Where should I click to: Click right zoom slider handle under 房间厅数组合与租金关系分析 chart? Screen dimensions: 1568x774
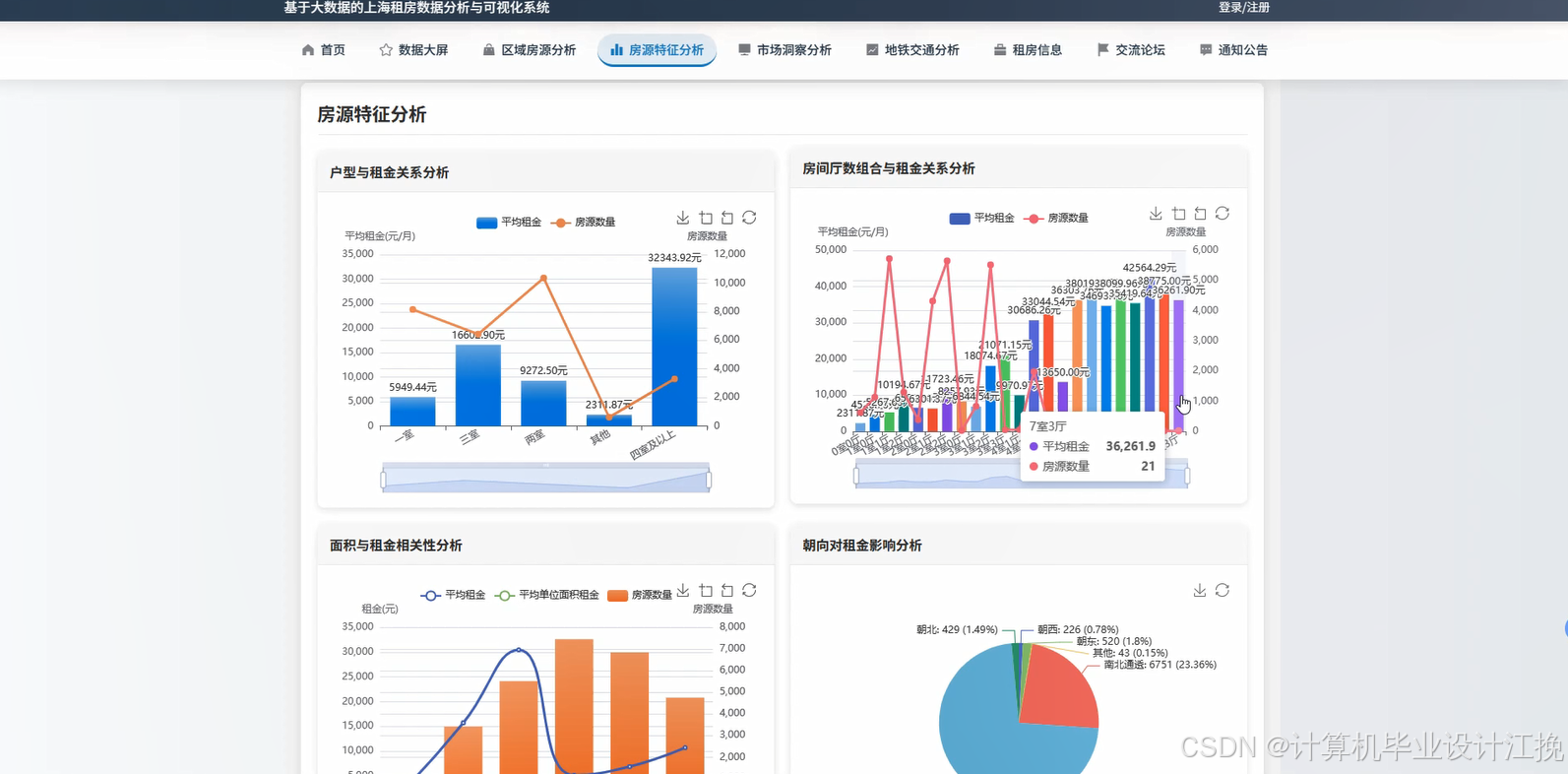(x=1187, y=476)
